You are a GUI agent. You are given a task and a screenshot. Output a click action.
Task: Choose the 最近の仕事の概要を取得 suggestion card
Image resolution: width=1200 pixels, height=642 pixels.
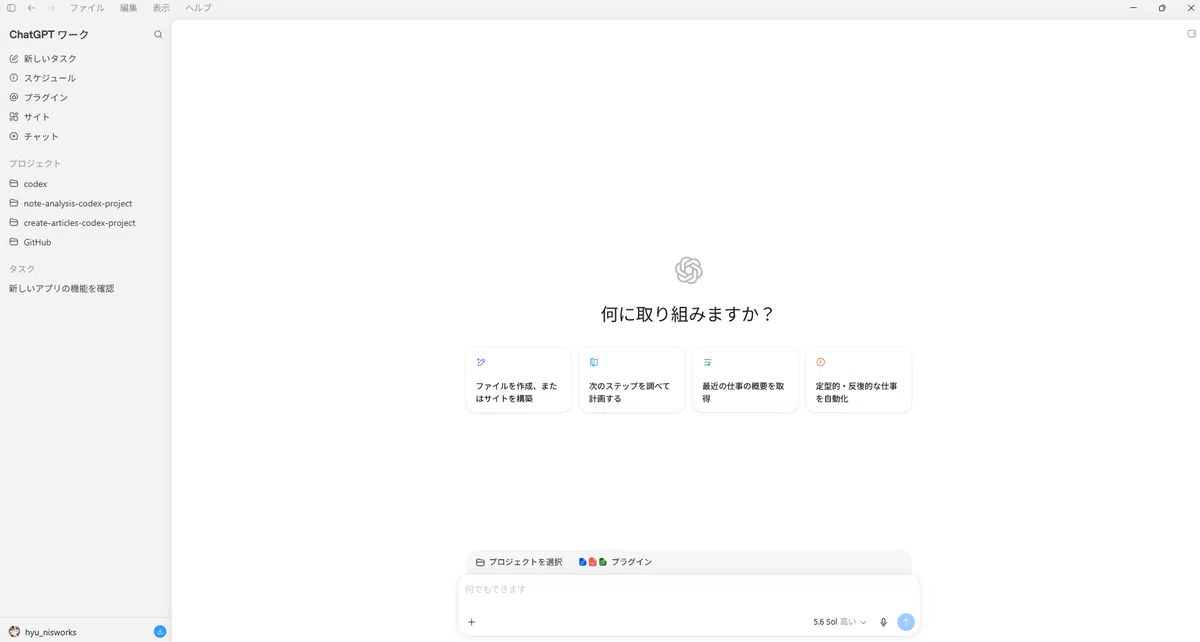745,380
